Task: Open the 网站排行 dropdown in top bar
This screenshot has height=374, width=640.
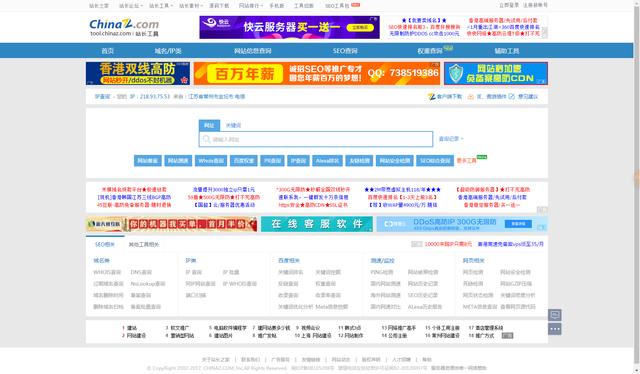Action: tap(251, 6)
